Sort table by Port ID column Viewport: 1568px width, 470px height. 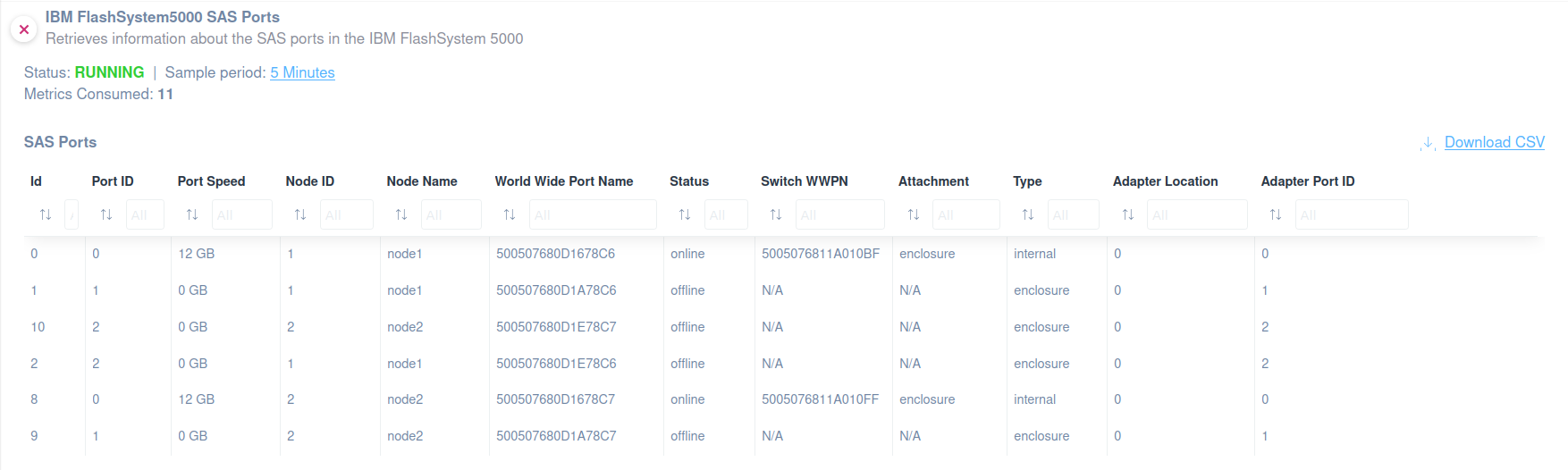click(106, 214)
